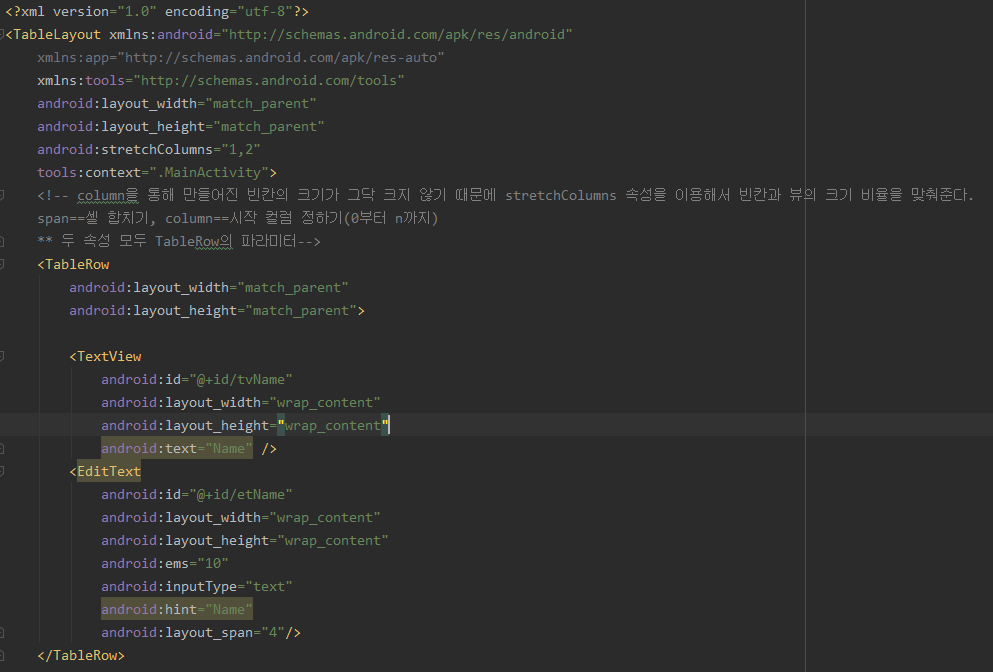This screenshot has width=993, height=672.
Task: Click TextView's android:layout_height="wrap_content" caret line
Action: (245, 426)
